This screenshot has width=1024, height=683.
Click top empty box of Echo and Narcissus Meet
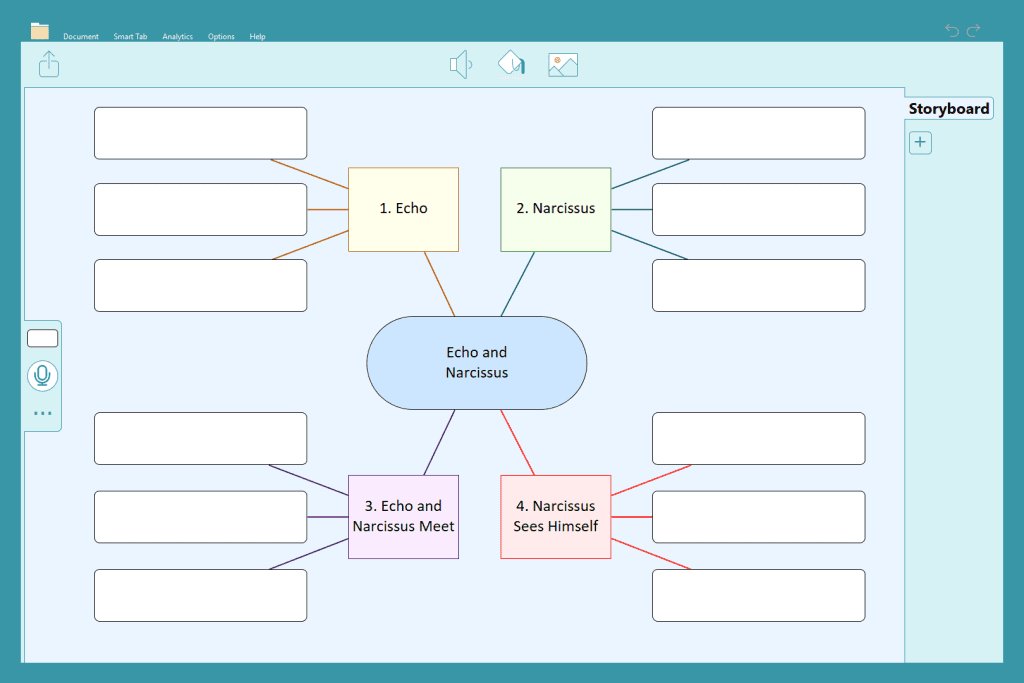(200, 439)
